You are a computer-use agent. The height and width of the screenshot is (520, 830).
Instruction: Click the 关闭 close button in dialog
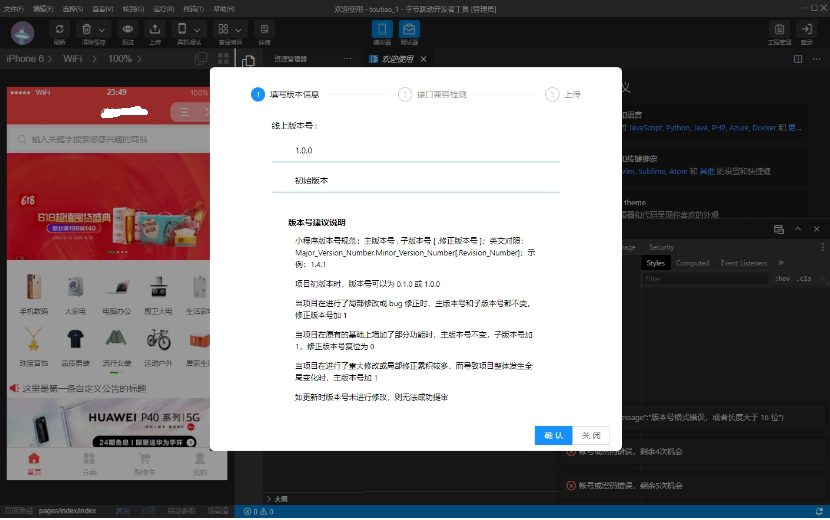tap(590, 435)
